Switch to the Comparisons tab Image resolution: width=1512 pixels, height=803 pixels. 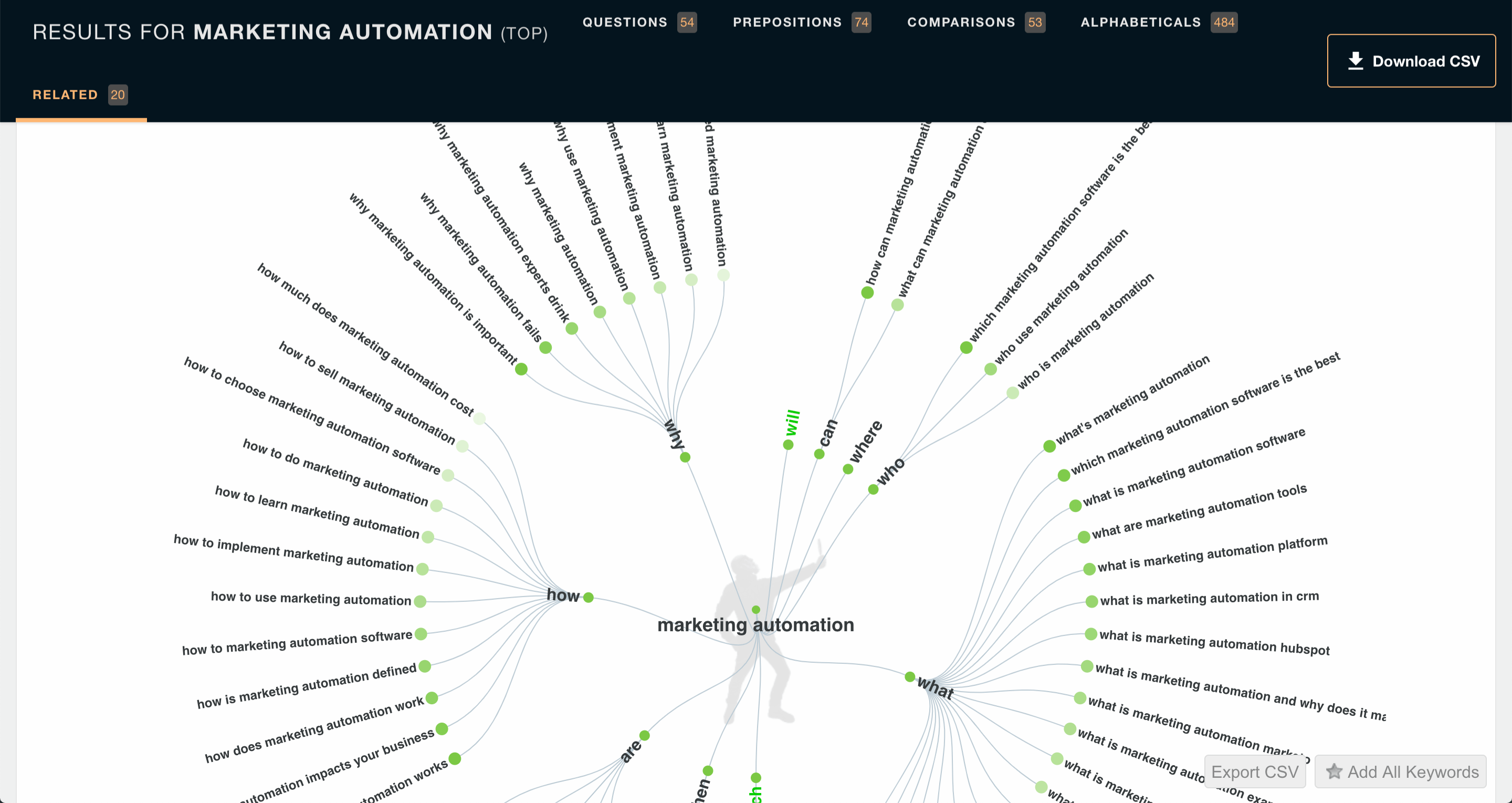976,22
